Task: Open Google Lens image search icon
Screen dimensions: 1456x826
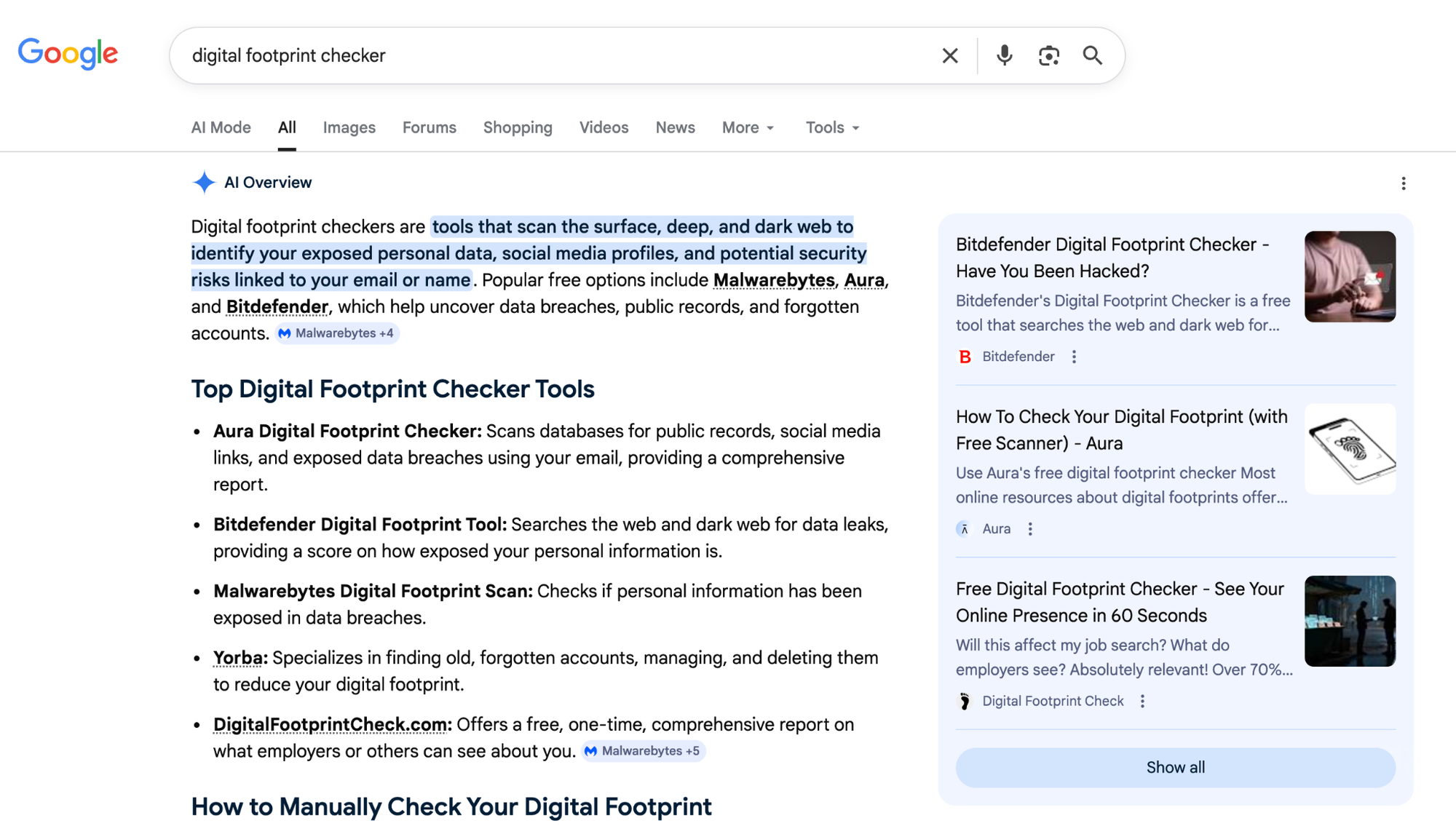Action: tap(1048, 55)
